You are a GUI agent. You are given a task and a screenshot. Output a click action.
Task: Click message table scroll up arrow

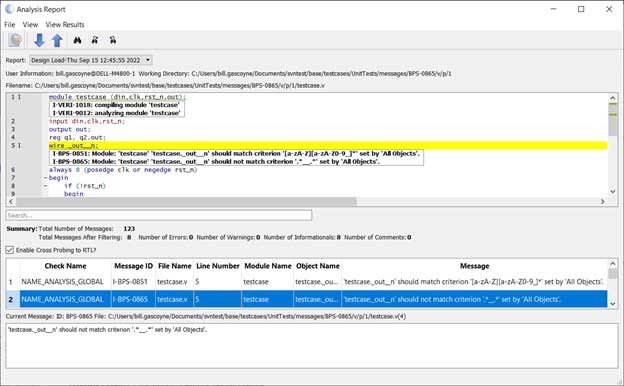(612, 263)
